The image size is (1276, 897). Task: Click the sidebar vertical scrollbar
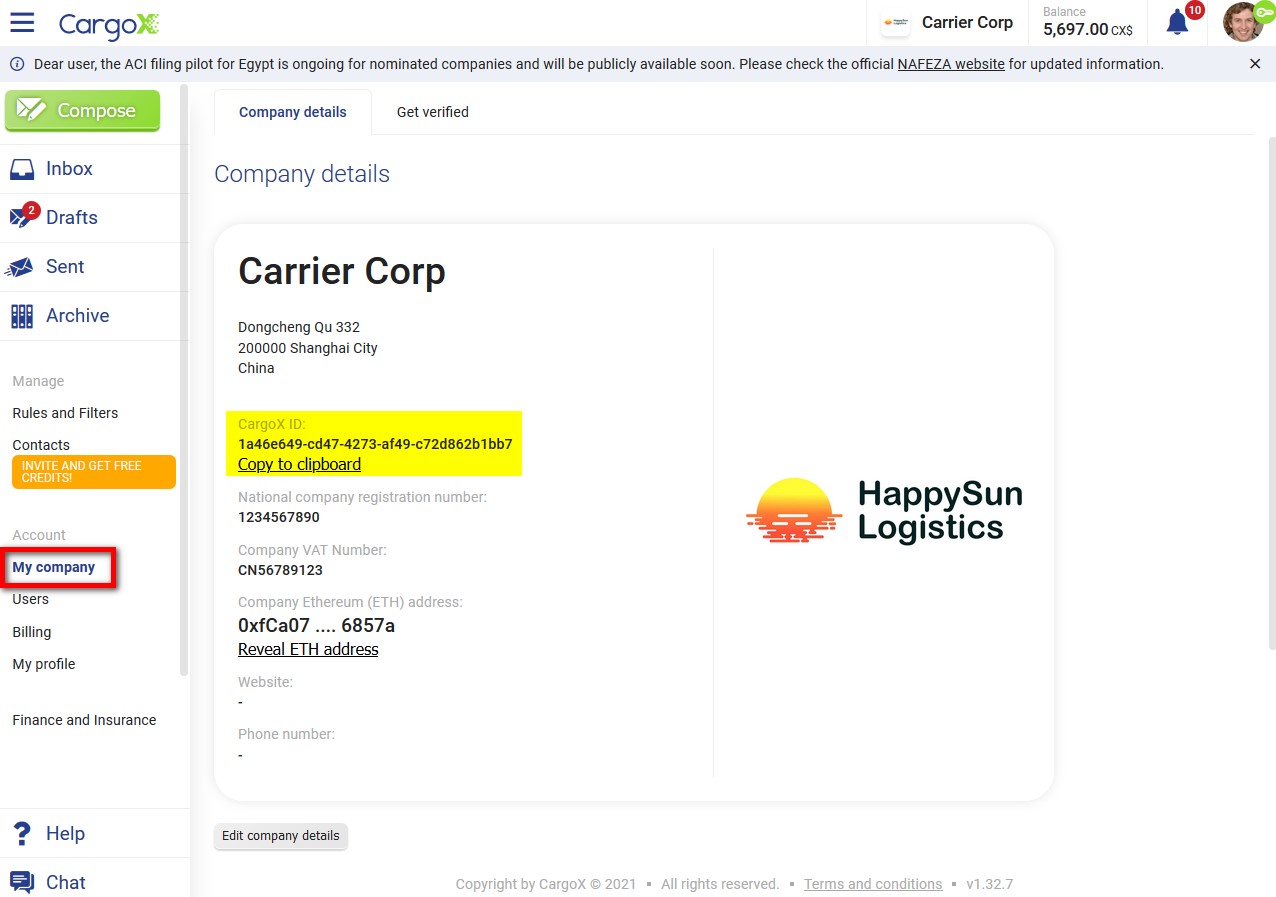tap(184, 380)
